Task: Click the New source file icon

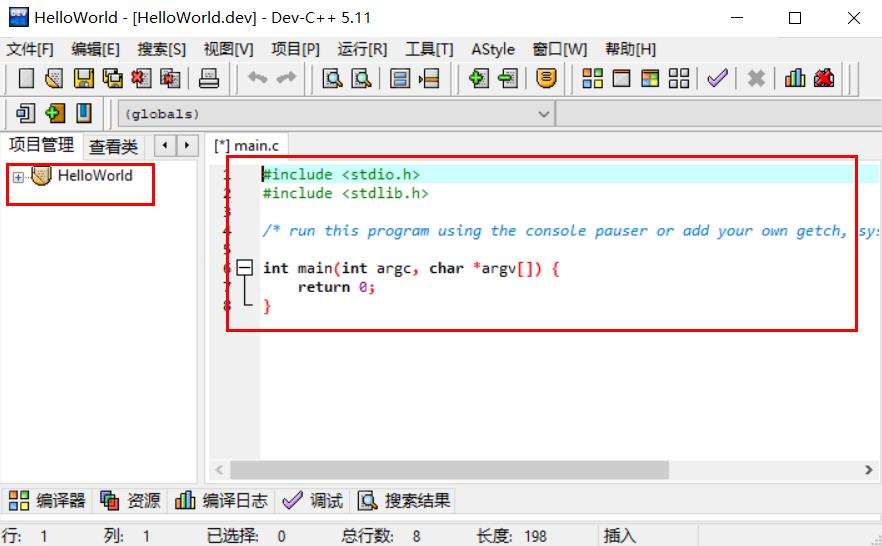Action: click(x=26, y=78)
